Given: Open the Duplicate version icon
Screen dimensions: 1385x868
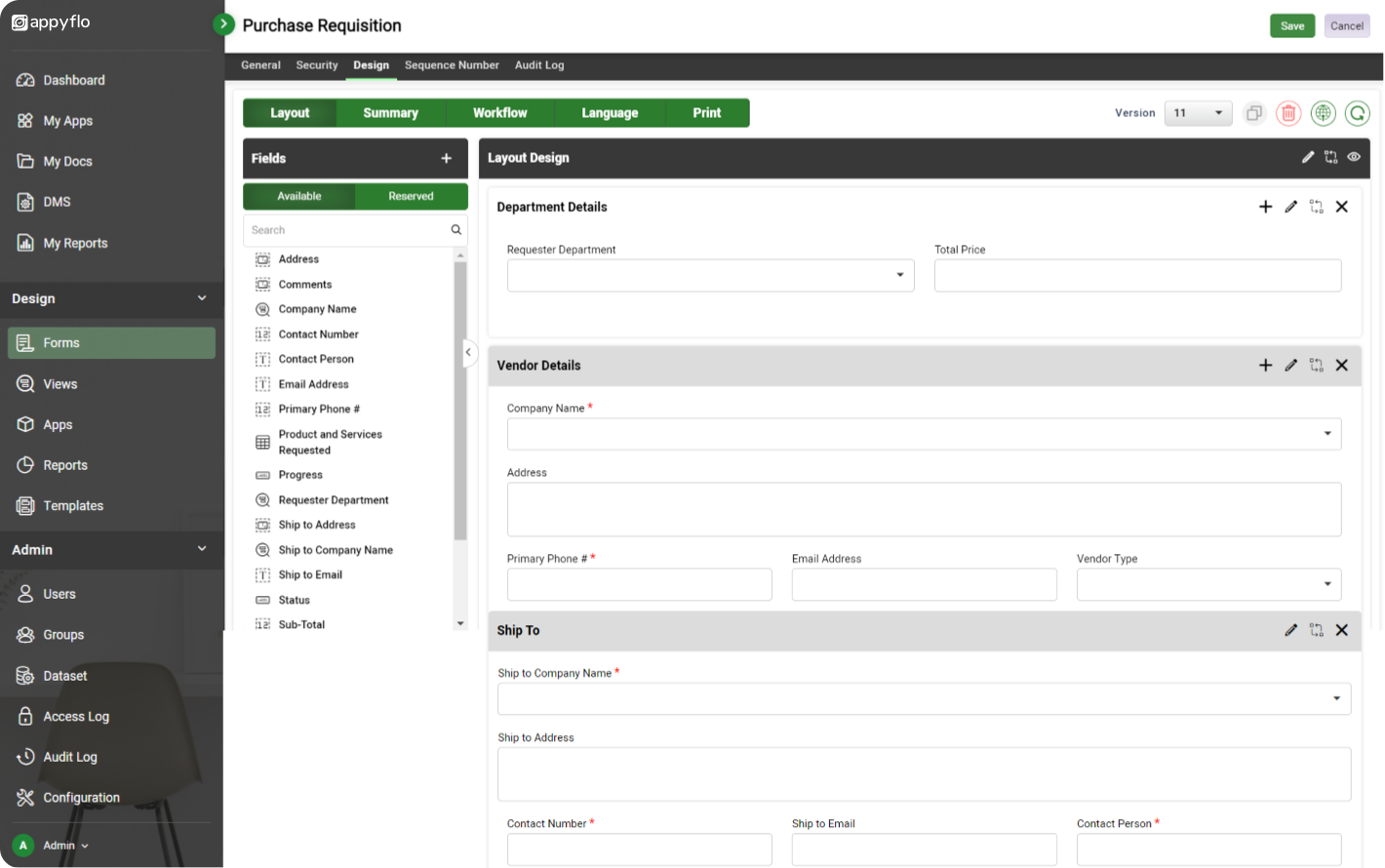Looking at the screenshot, I should click(1254, 113).
